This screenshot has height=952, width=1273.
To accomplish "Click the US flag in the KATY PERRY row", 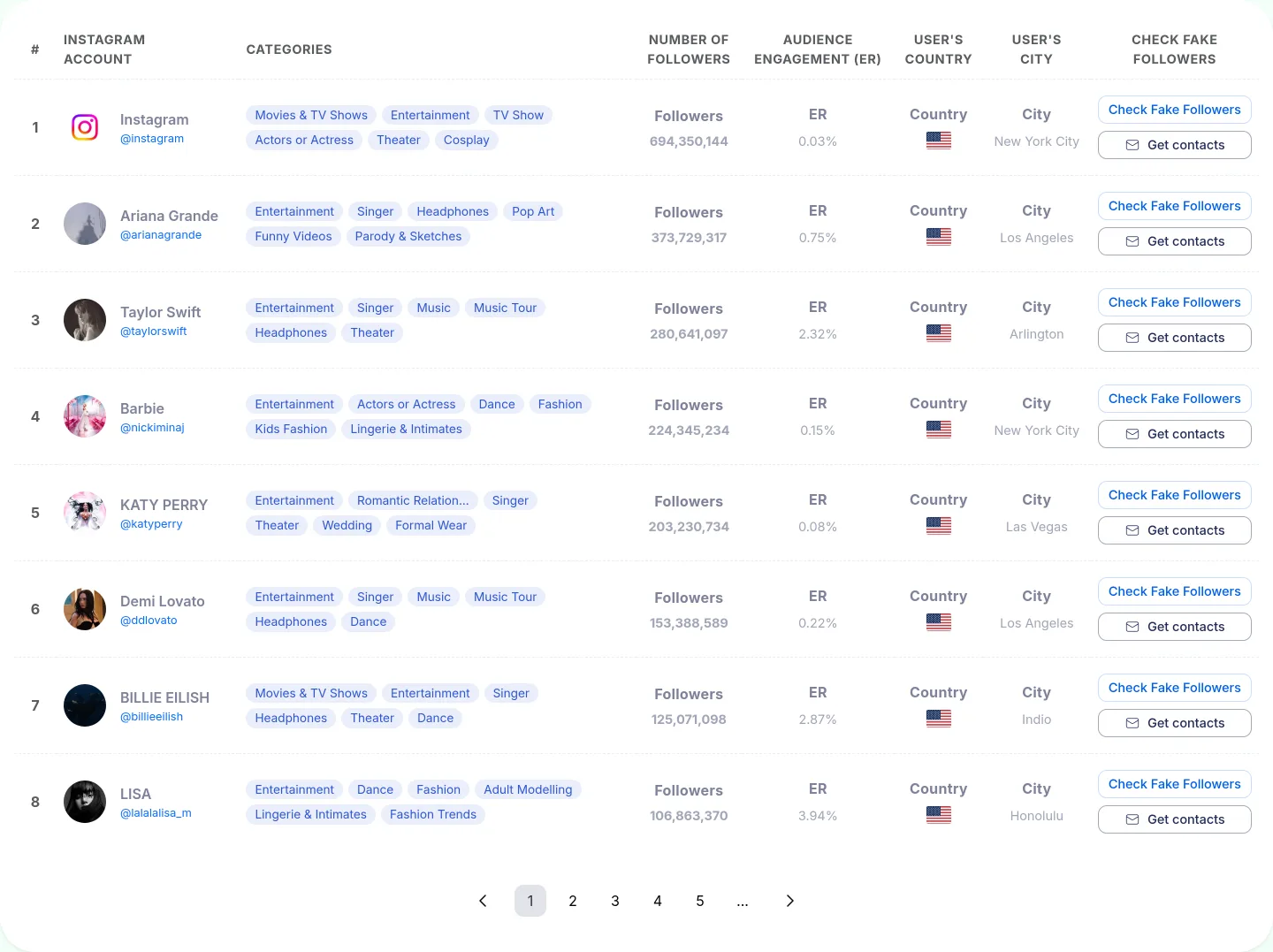I will coord(939,526).
